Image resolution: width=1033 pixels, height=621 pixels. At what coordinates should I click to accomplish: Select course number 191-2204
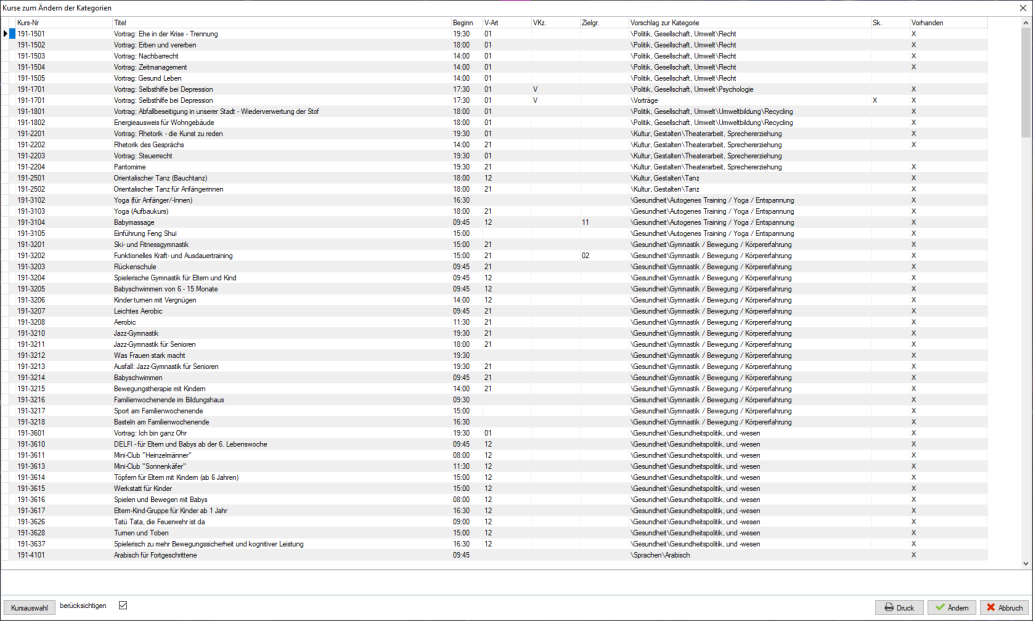click(x=31, y=167)
